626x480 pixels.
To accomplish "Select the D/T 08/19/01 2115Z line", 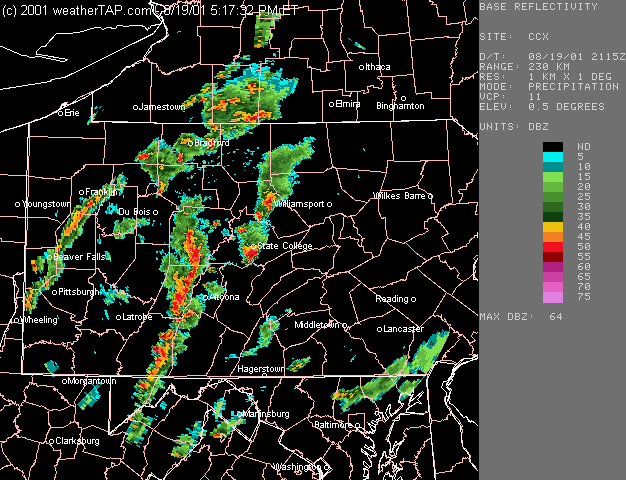I will 553,57.
